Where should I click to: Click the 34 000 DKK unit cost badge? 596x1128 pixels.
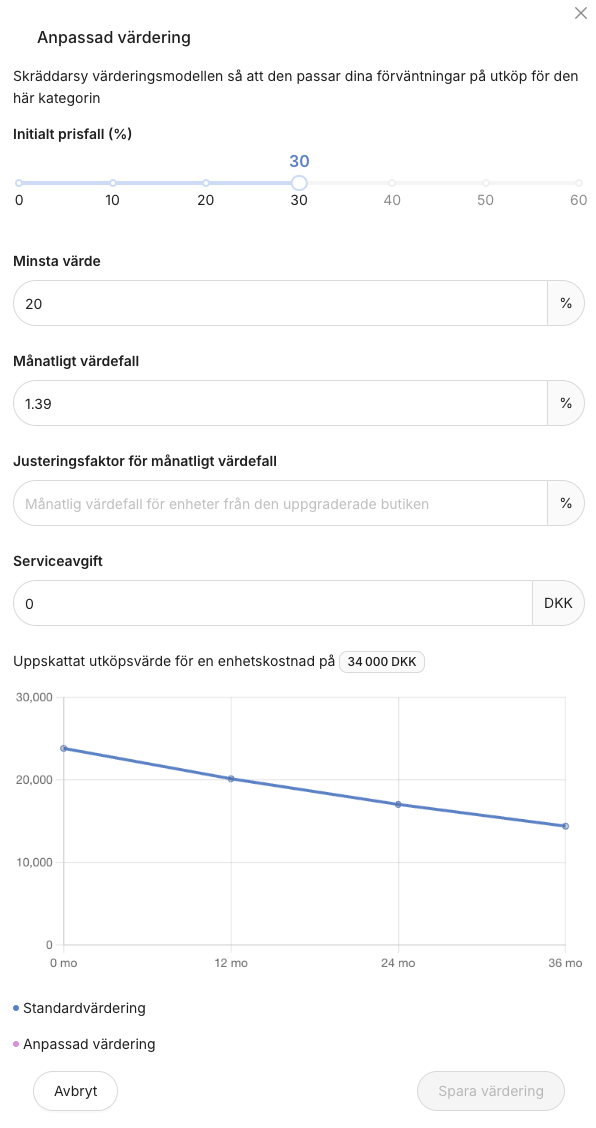pyautogui.click(x=382, y=662)
